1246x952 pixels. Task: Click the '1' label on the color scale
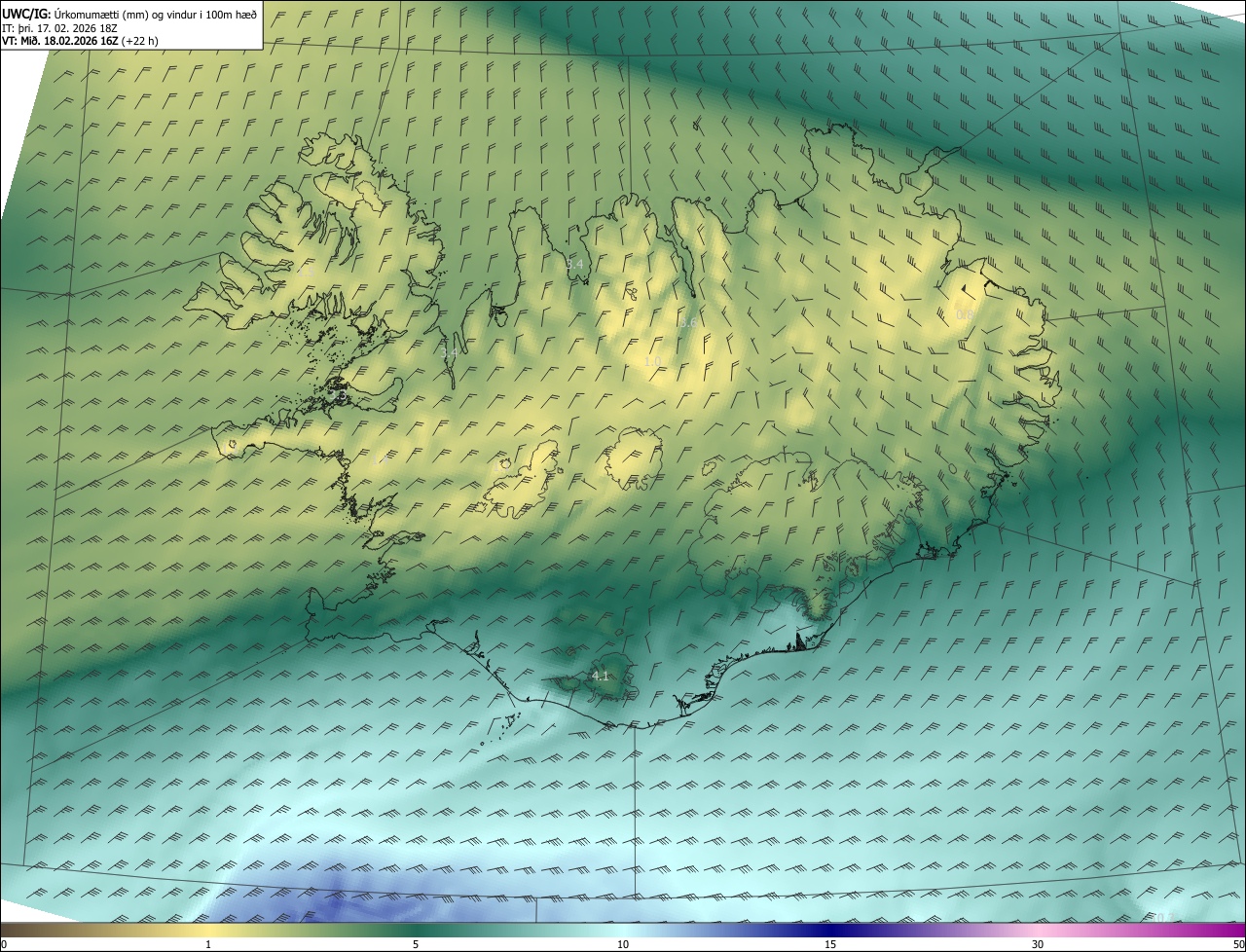click(207, 945)
